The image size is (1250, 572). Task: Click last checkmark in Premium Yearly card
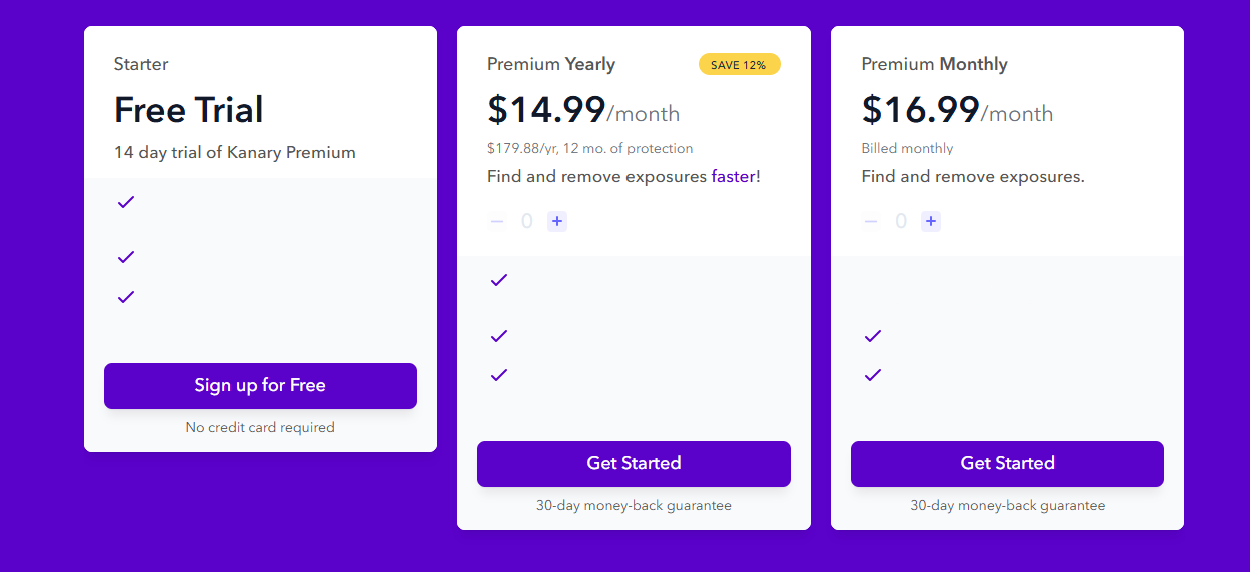click(499, 375)
